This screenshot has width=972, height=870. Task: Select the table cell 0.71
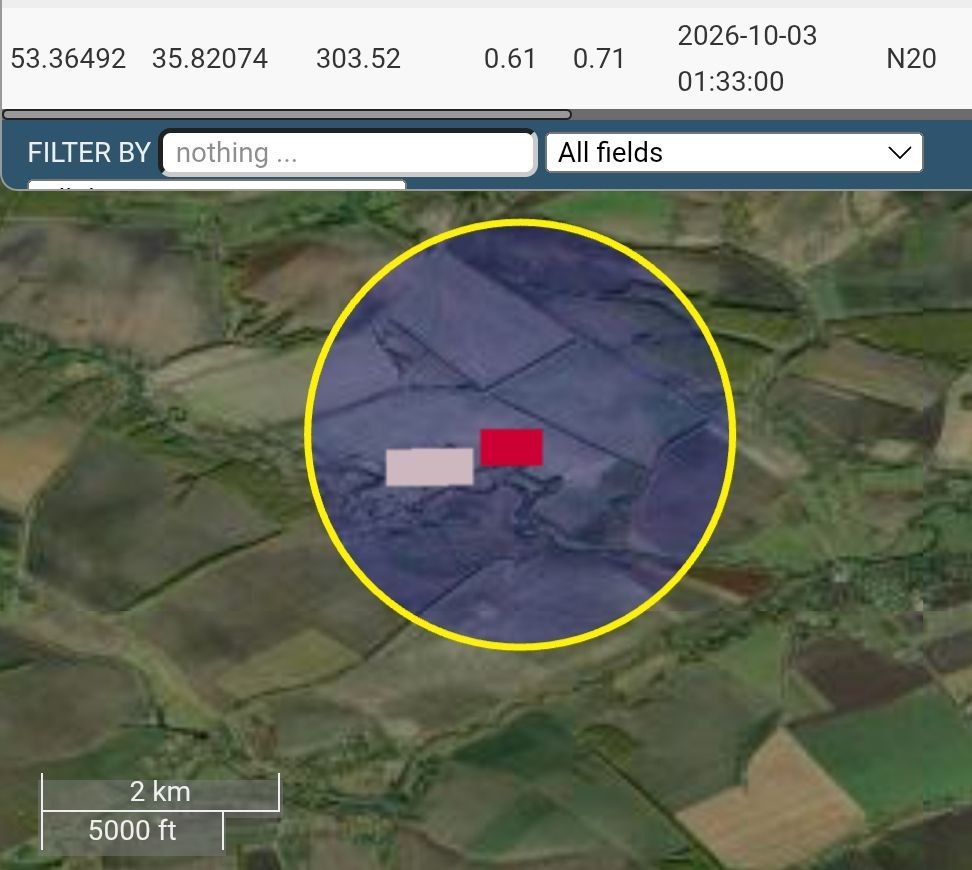coord(598,59)
